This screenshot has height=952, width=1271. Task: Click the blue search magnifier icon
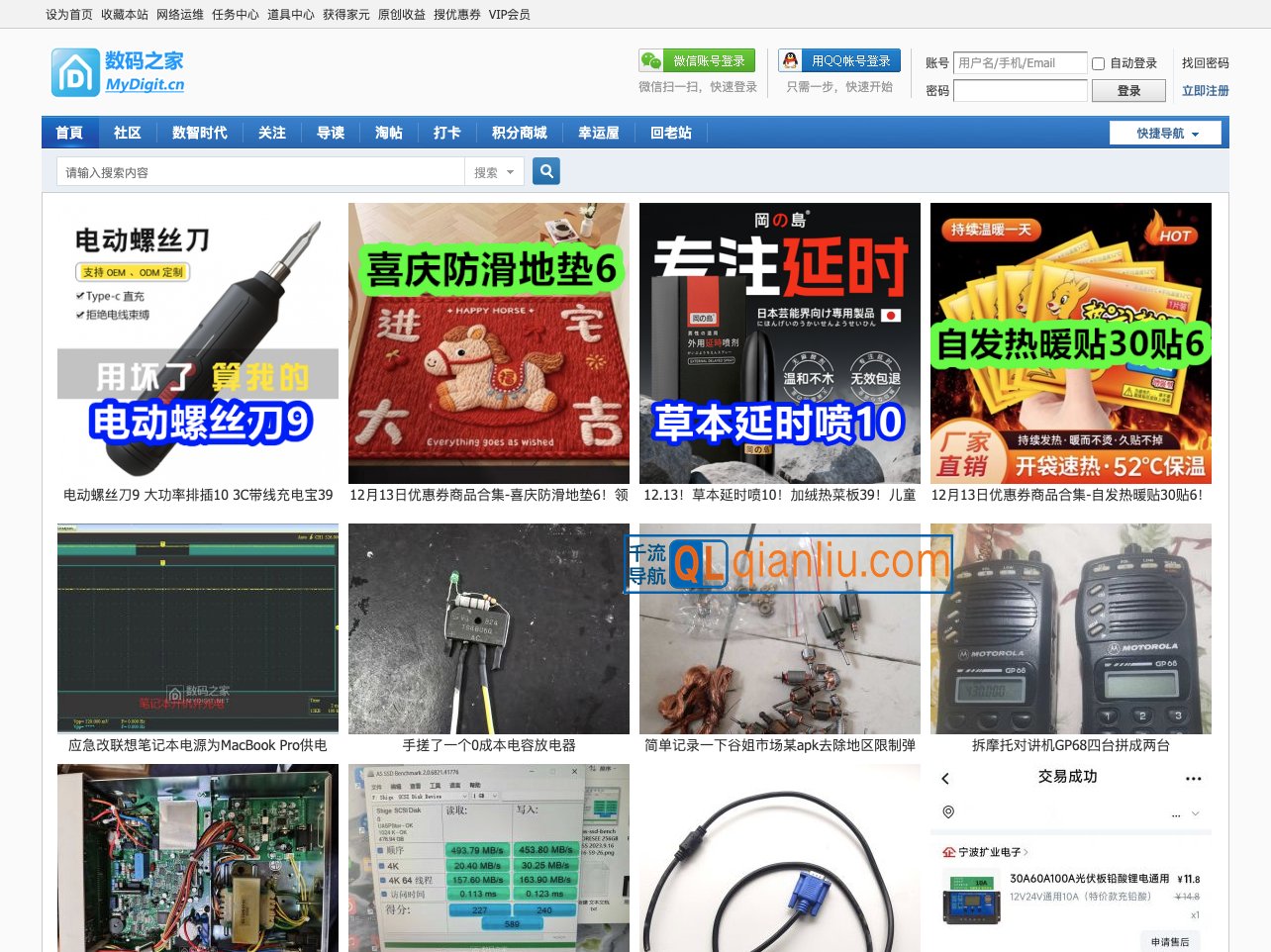(545, 170)
